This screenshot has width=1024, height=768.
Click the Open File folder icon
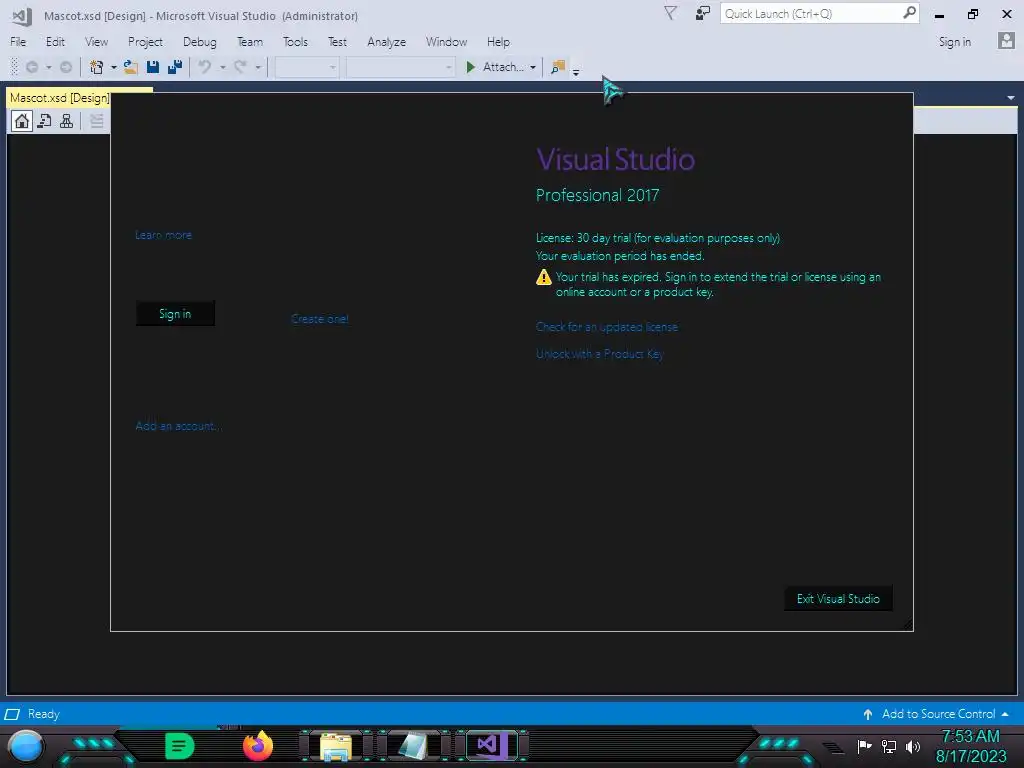pyautogui.click(x=131, y=67)
